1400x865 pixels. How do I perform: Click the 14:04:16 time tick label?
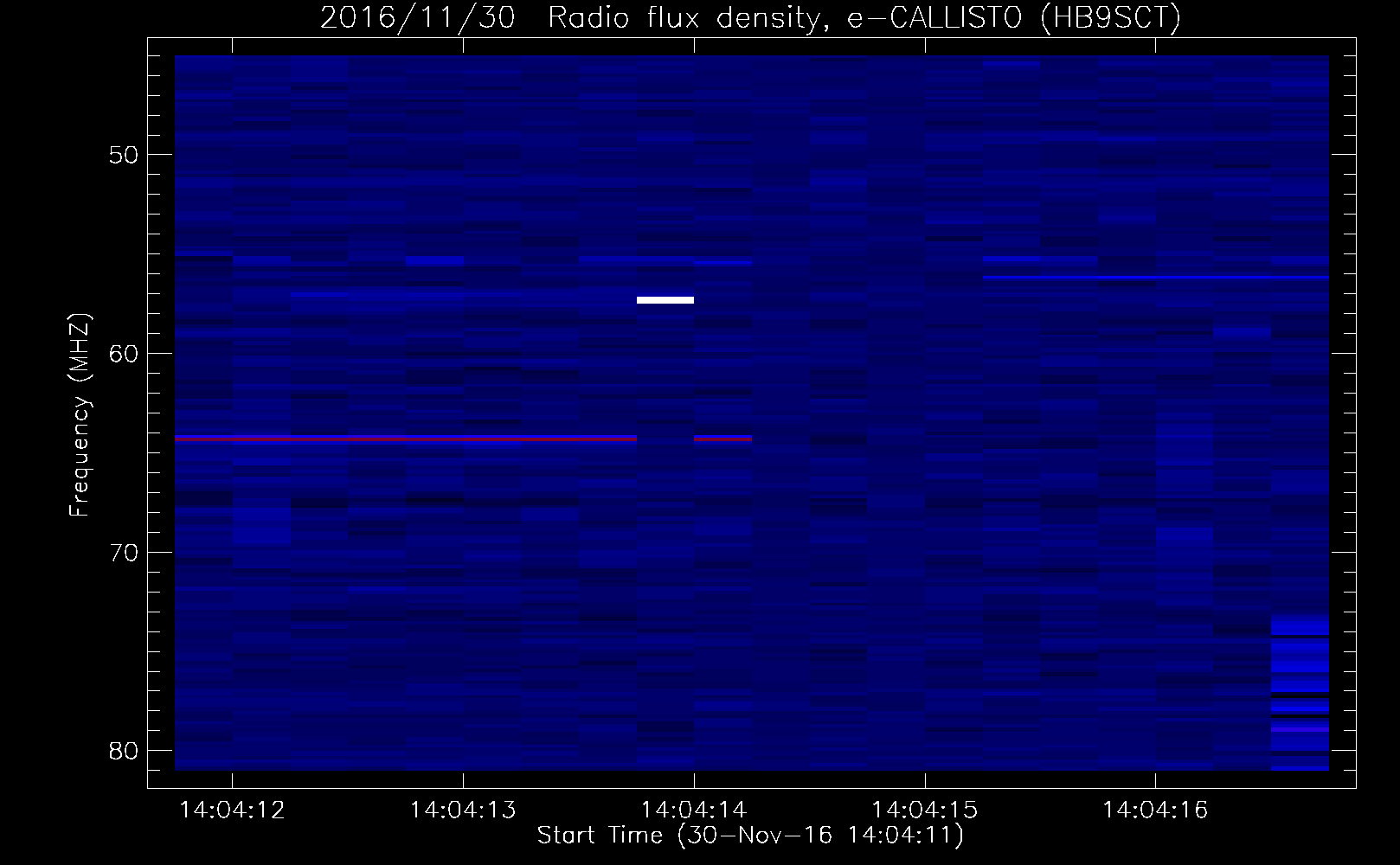click(x=1155, y=810)
